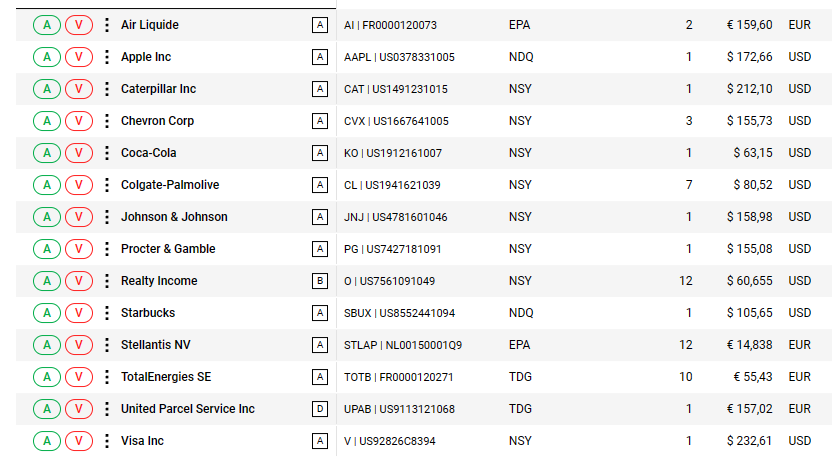Open the Visa Inc stock name
This screenshot has height=464, width=832.
(142, 441)
